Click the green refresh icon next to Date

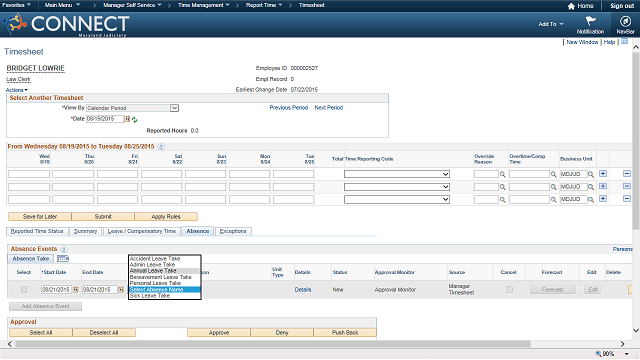click(134, 120)
